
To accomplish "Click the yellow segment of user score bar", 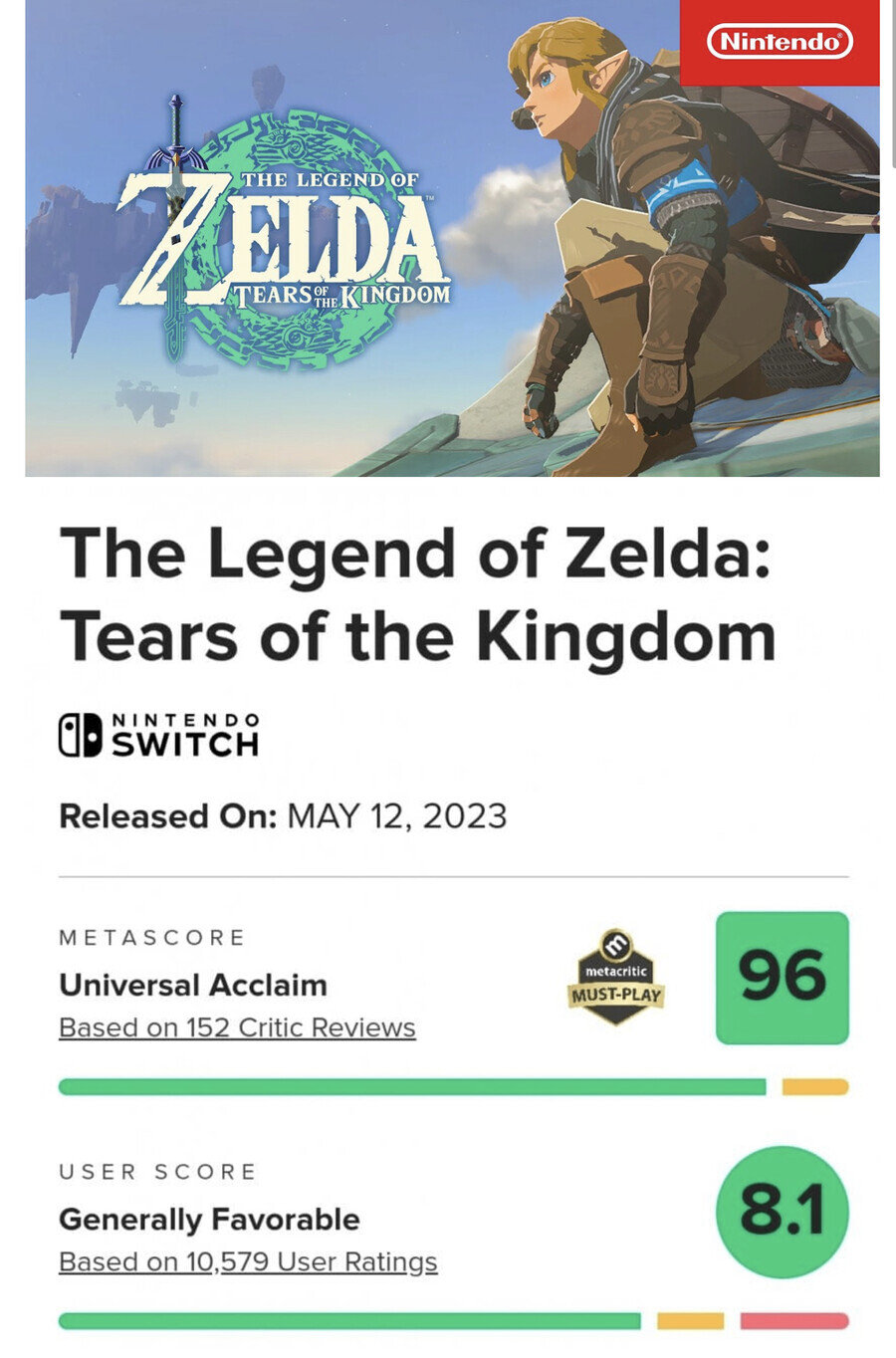I will coord(690,1321).
